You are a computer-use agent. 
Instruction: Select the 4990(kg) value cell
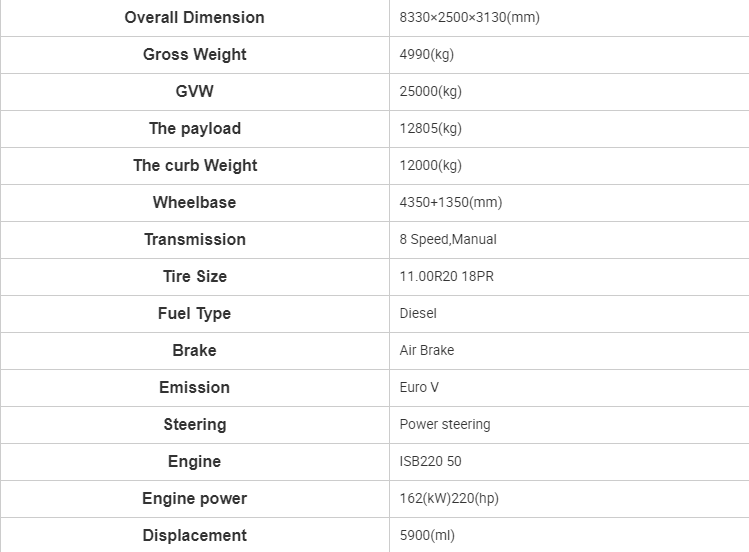(569, 55)
